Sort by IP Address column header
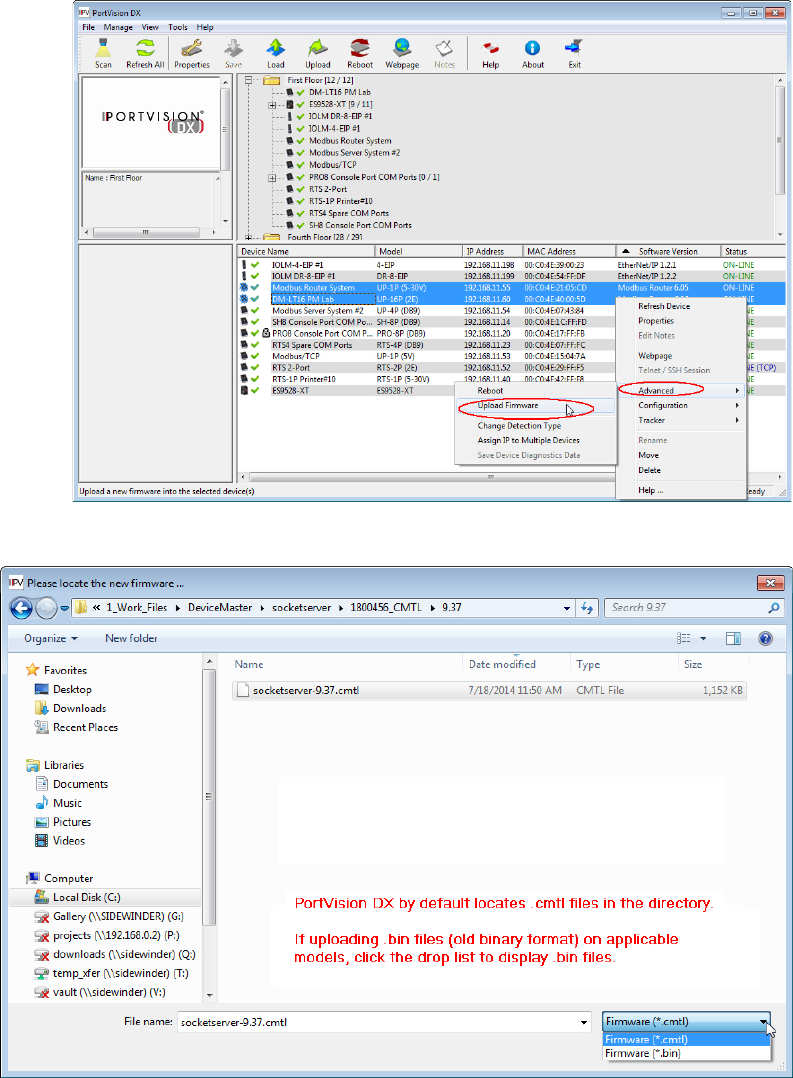This screenshot has width=793, height=1078. [x=492, y=252]
